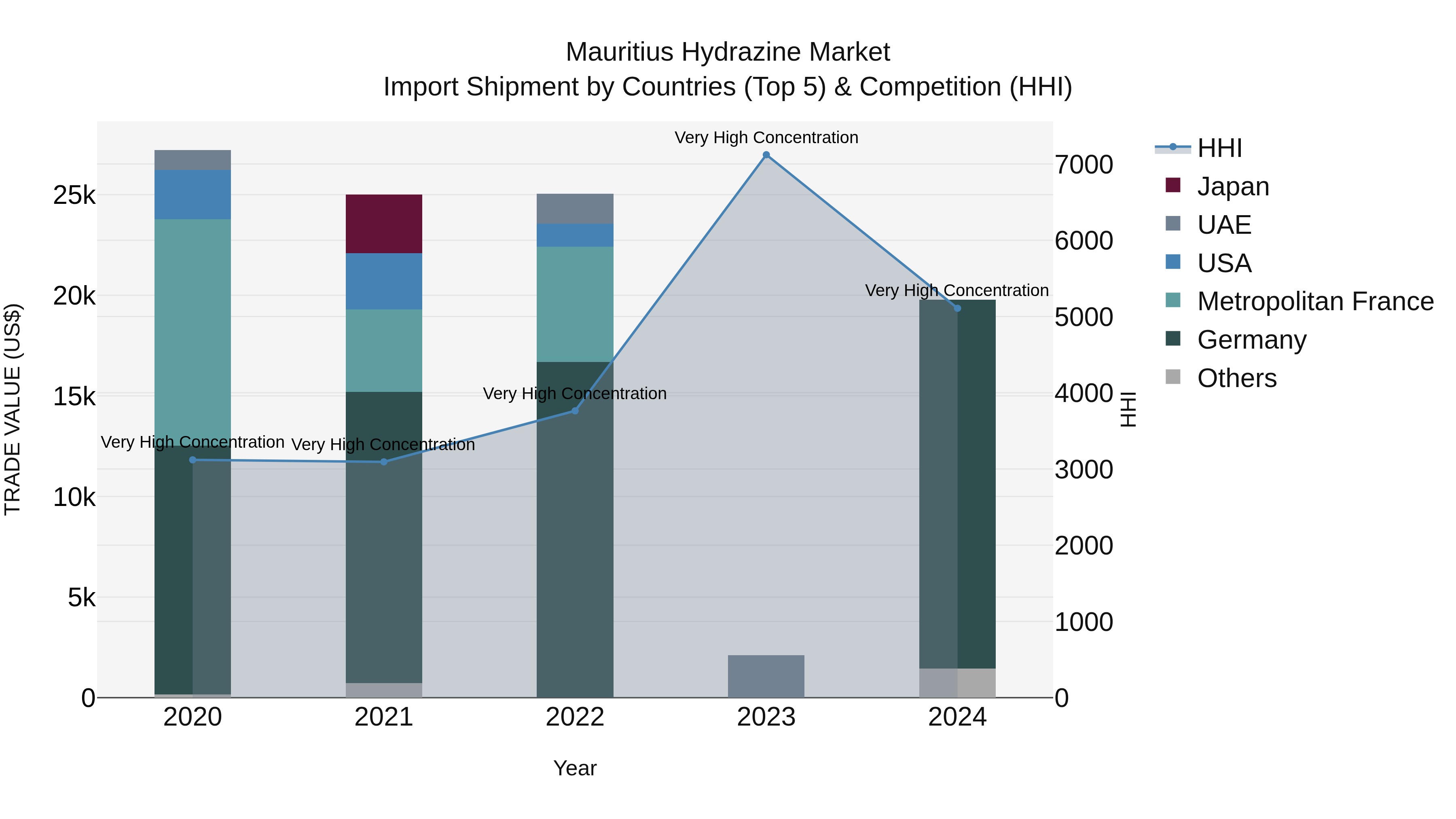1456x819 pixels.
Task: Click the 4000 right axis tick label
Action: (1084, 394)
